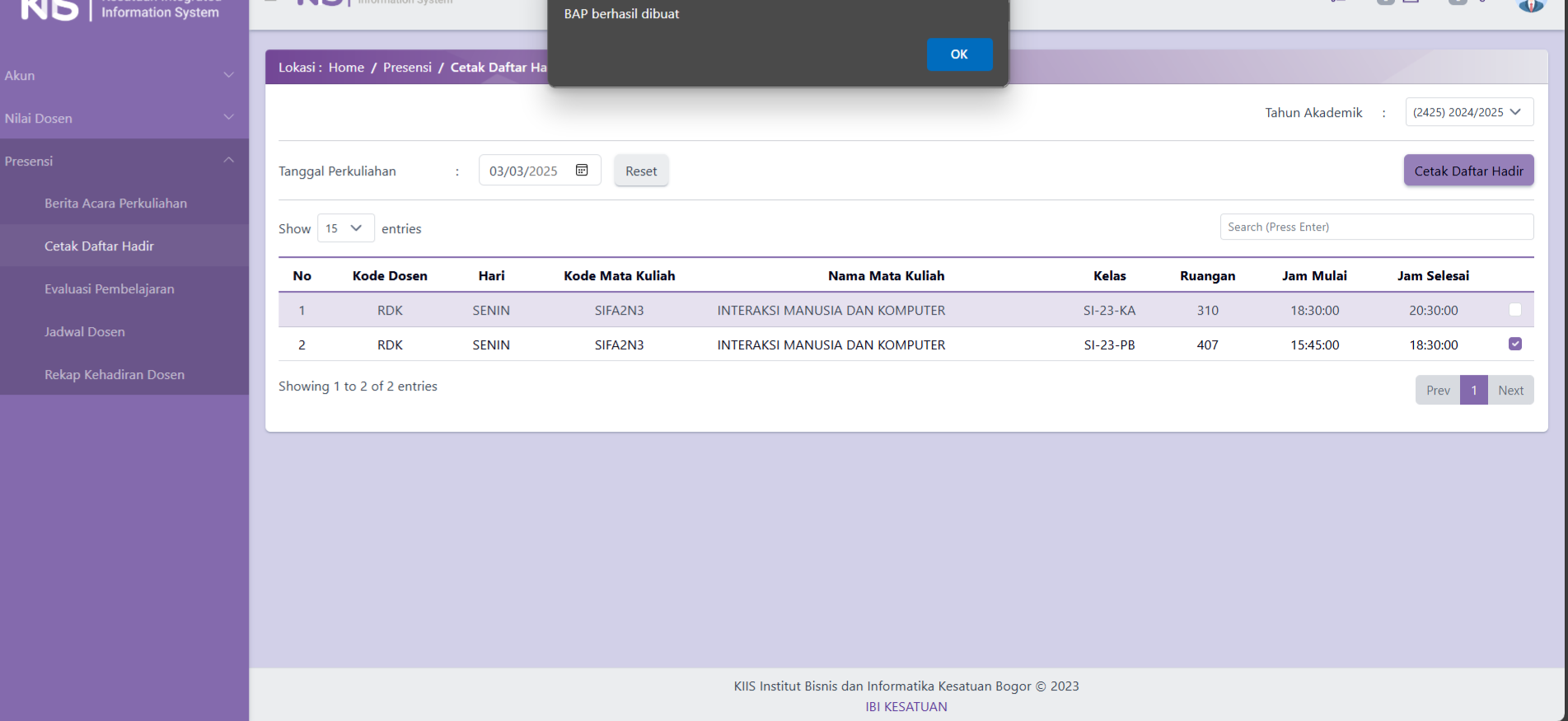Viewport: 1568px width, 721px height.
Task: Expand the Akun sidebar menu
Action: click(119, 76)
